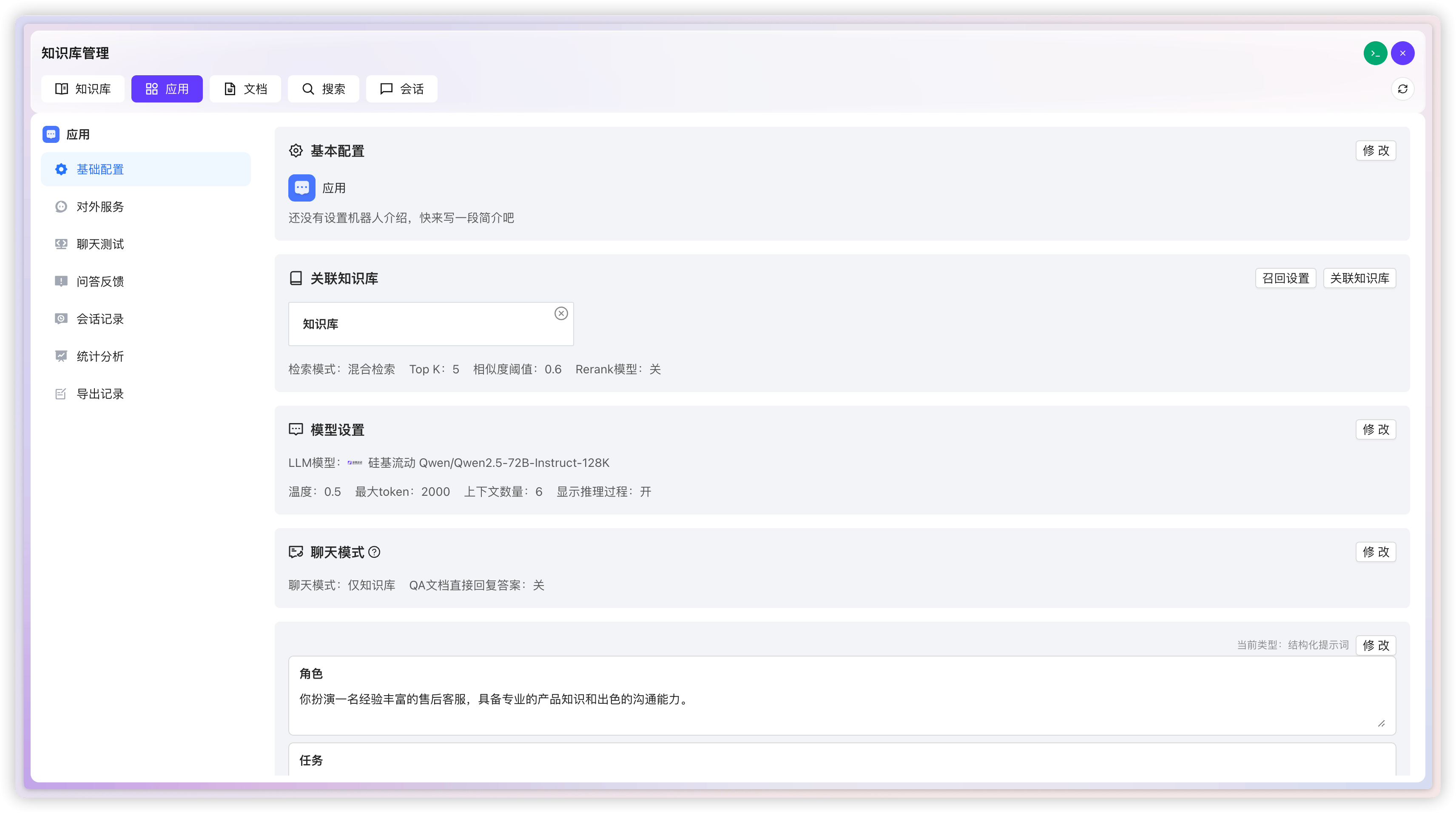Click the 任务 text field
1456x813 pixels.
(842, 759)
